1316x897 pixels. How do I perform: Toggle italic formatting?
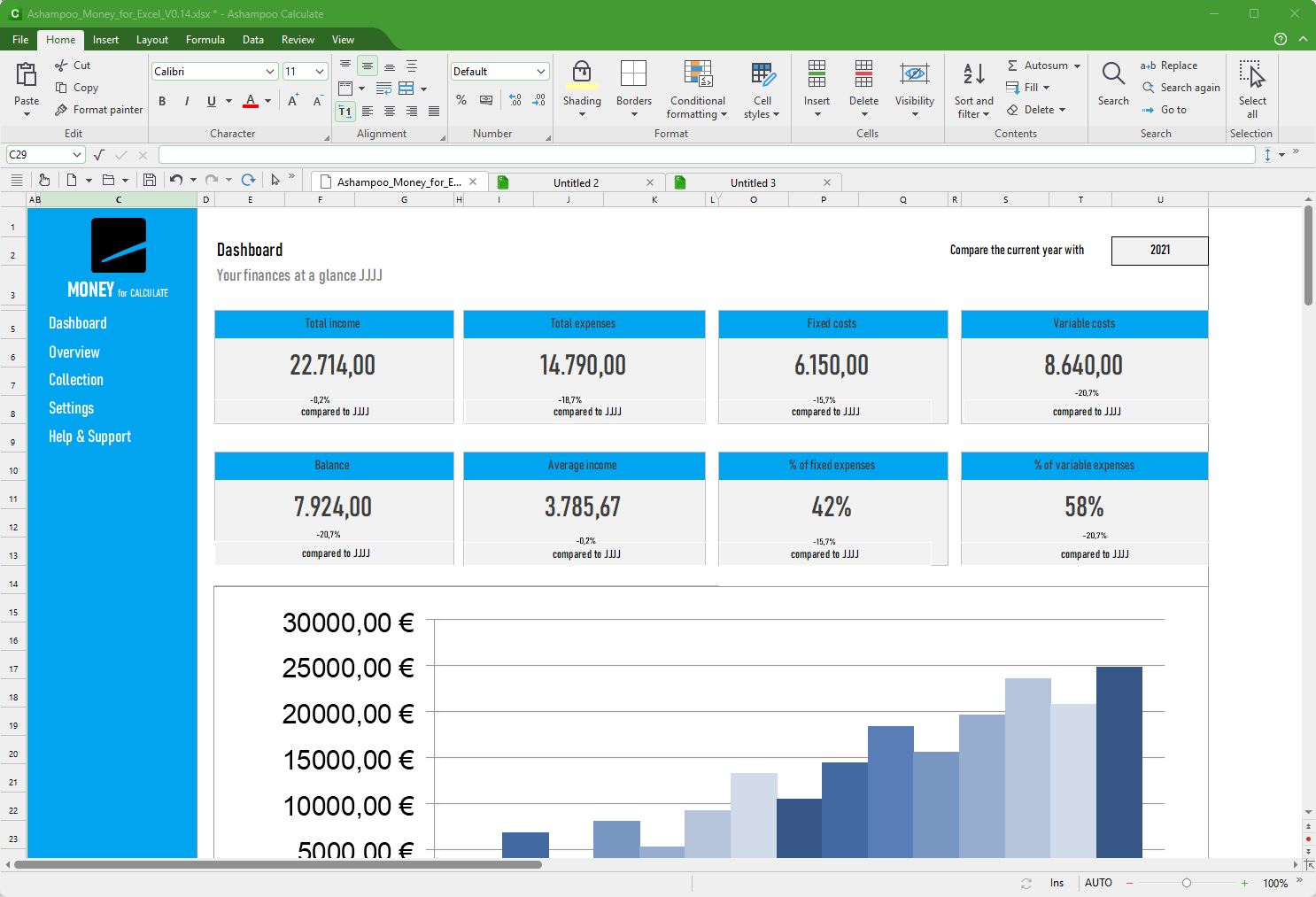(187, 101)
